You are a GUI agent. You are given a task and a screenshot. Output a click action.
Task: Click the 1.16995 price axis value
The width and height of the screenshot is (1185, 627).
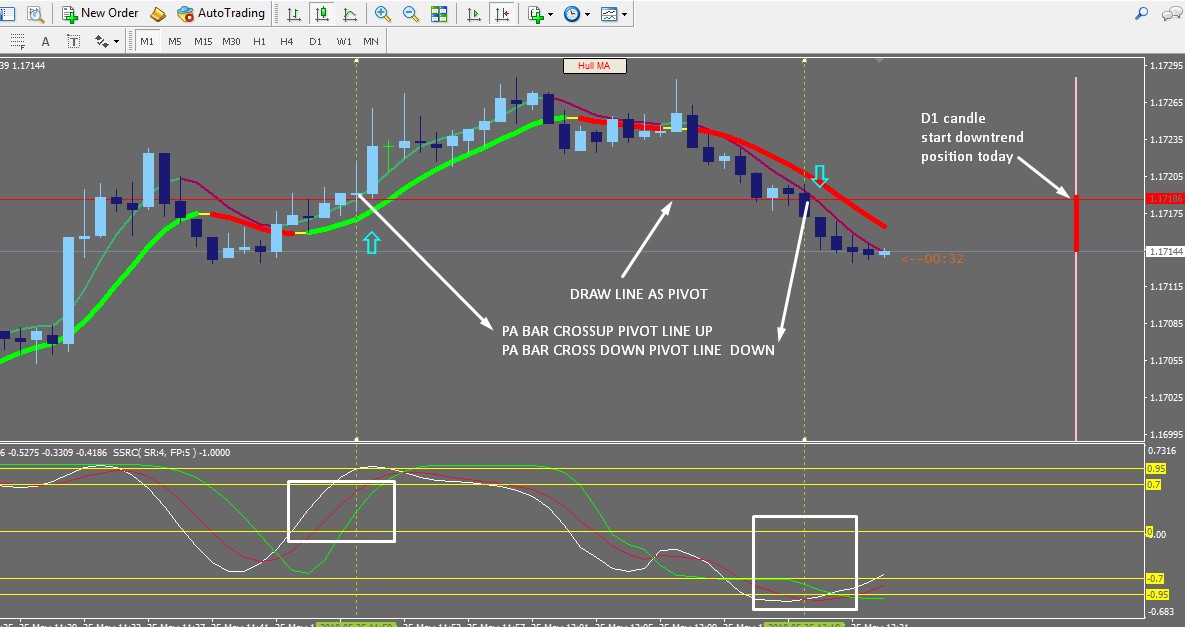1166,434
